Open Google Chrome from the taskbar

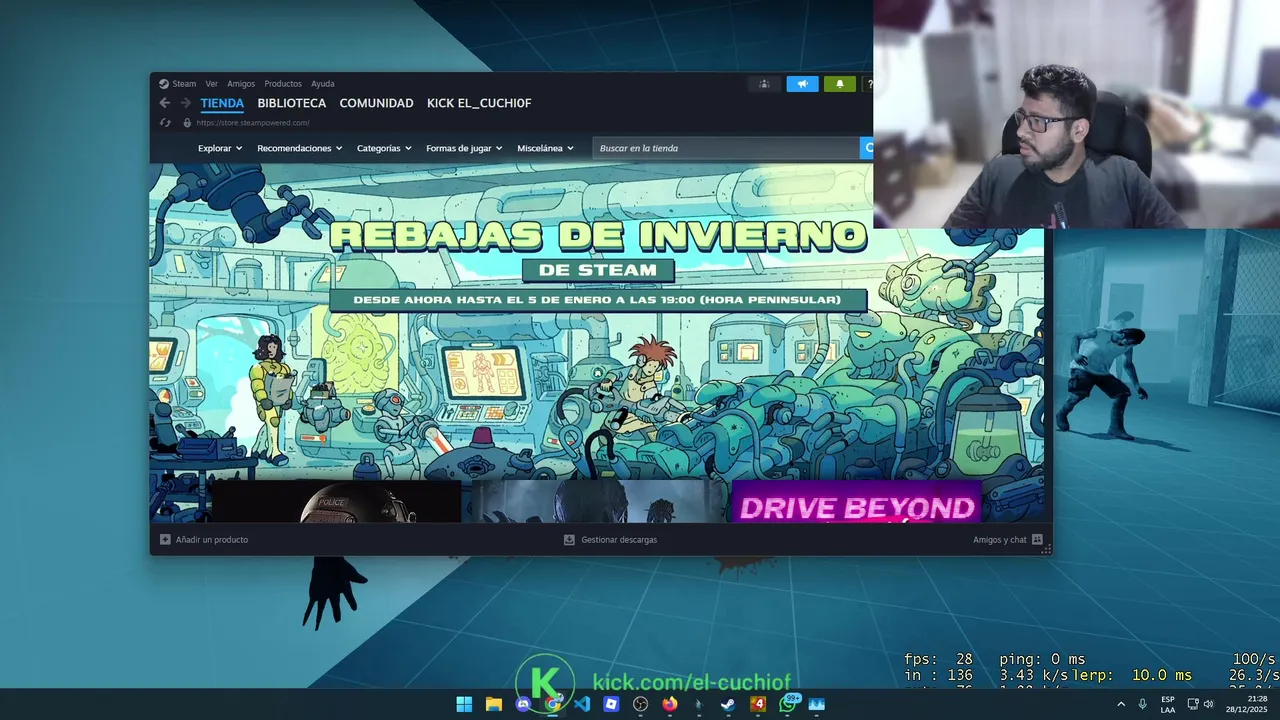[552, 704]
